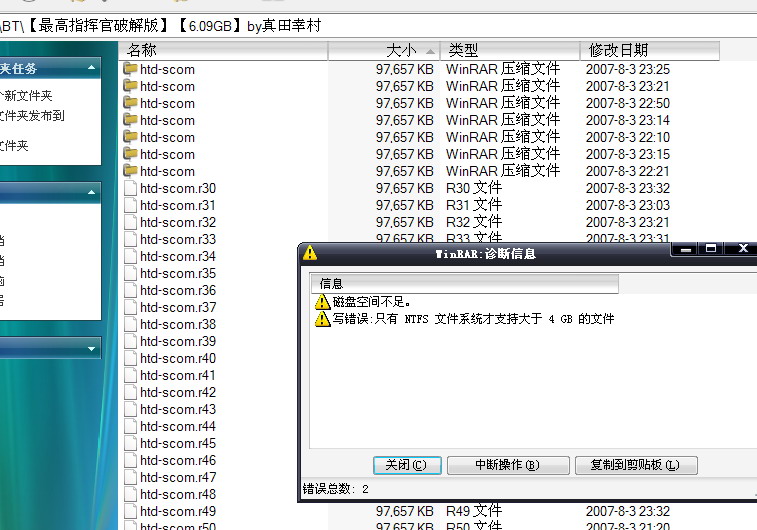The image size is (757, 530).
Task: Click the warning icon beside 写错误 message
Action: 322,319
